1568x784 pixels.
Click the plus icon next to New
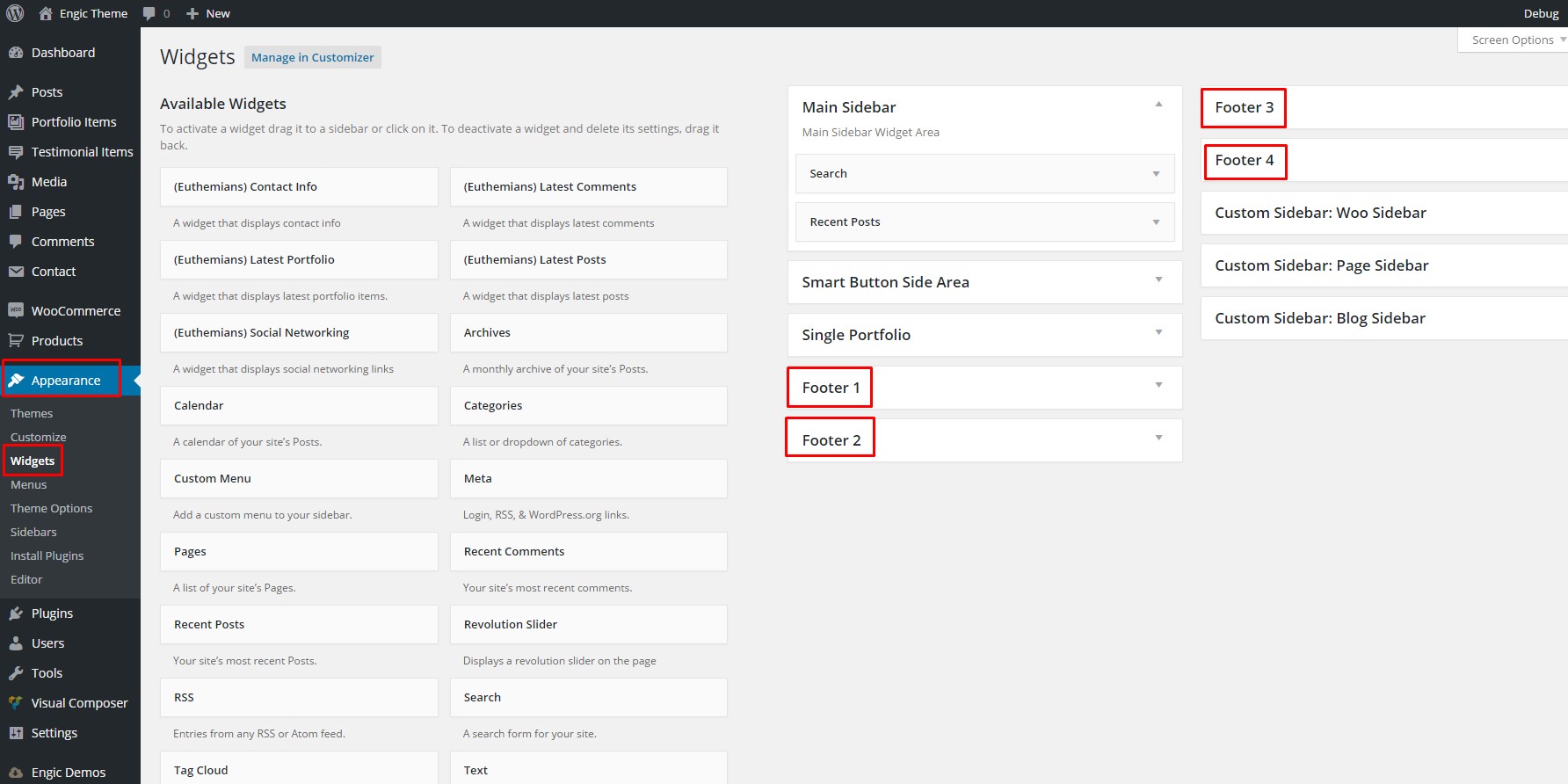192,14
